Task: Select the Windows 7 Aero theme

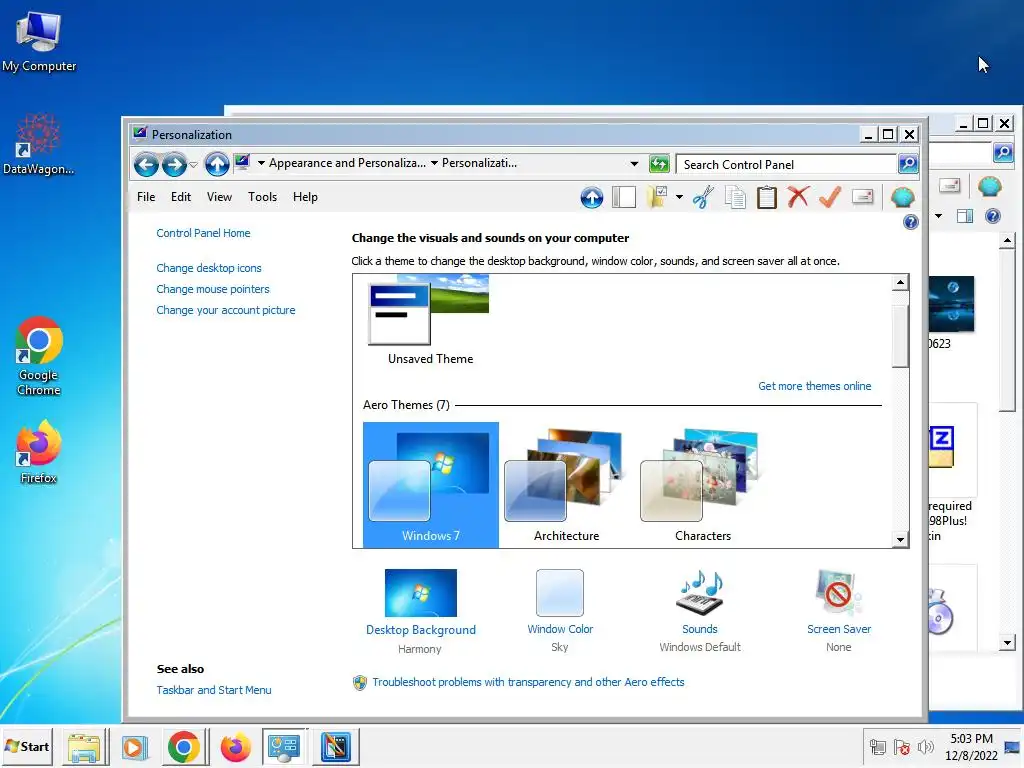Action: pyautogui.click(x=431, y=485)
